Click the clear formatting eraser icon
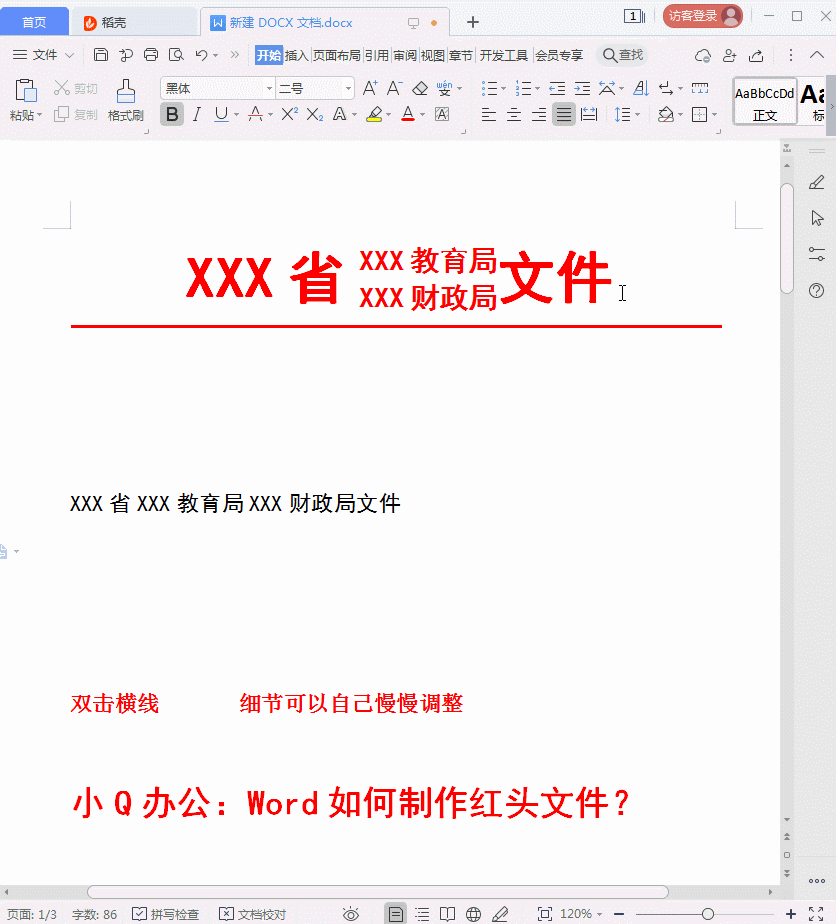836x924 pixels. pos(420,89)
